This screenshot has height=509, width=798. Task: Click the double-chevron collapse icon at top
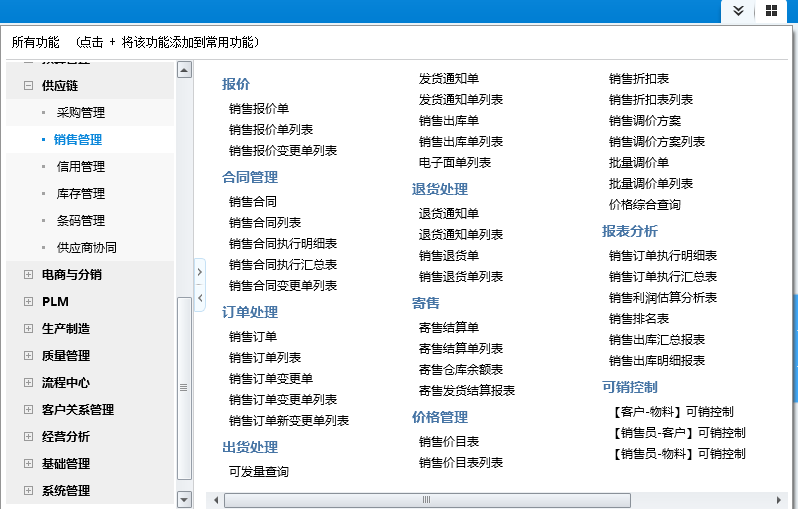coord(738,10)
